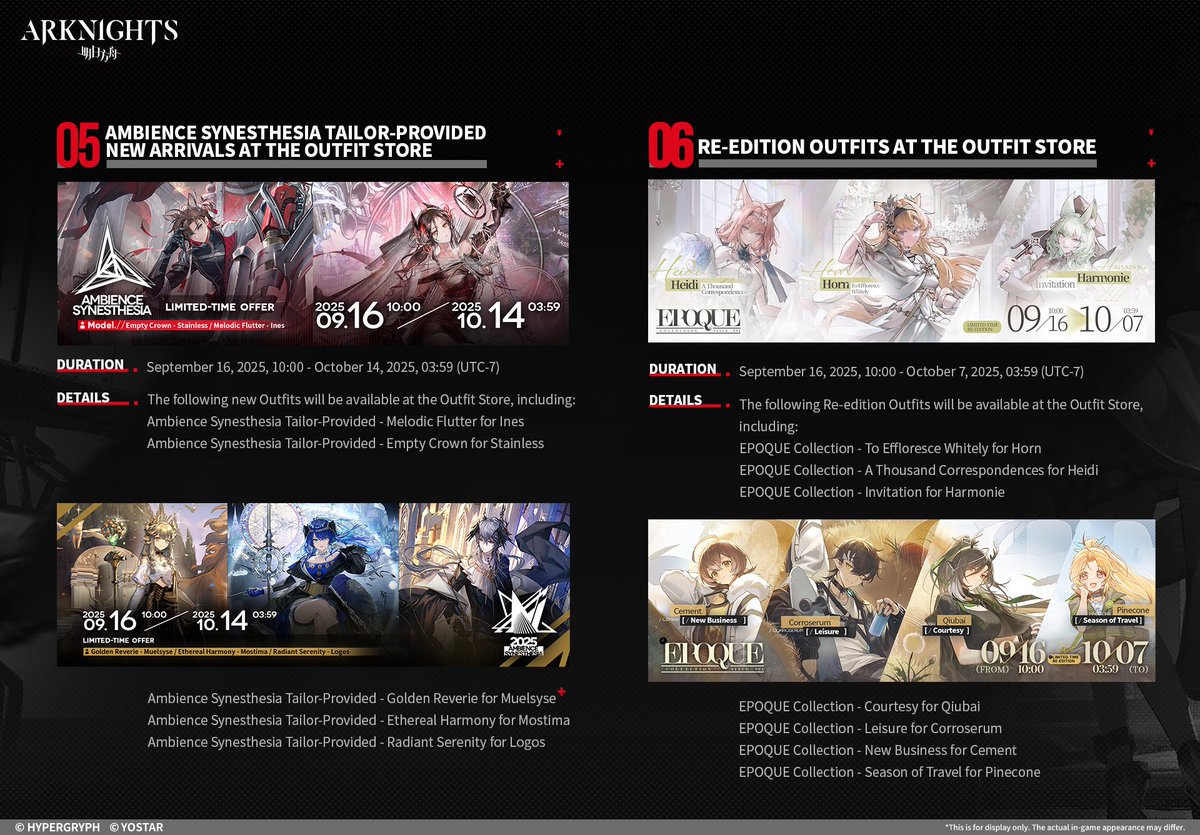Click the '[/ Season of Travel ]' tag under Pinecone
The image size is (1200, 835).
click(1108, 620)
